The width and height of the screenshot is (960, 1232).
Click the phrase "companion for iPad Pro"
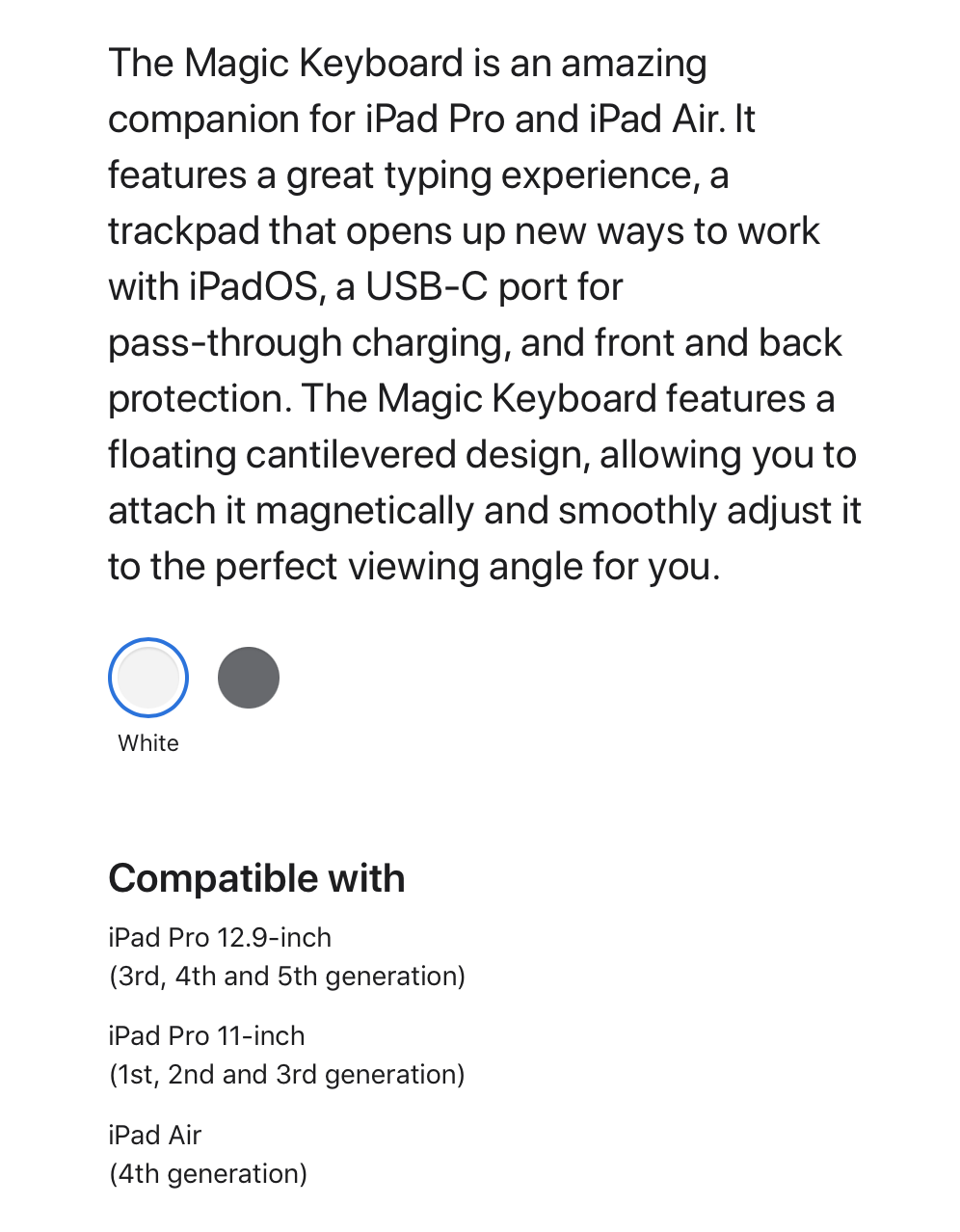pos(307,120)
